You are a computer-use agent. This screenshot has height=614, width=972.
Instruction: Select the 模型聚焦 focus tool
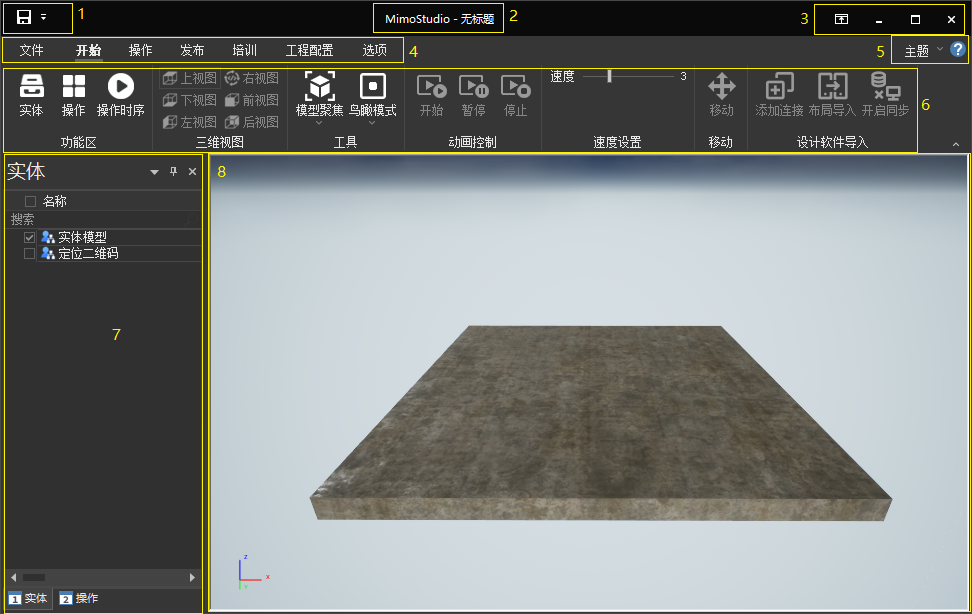pyautogui.click(x=319, y=87)
